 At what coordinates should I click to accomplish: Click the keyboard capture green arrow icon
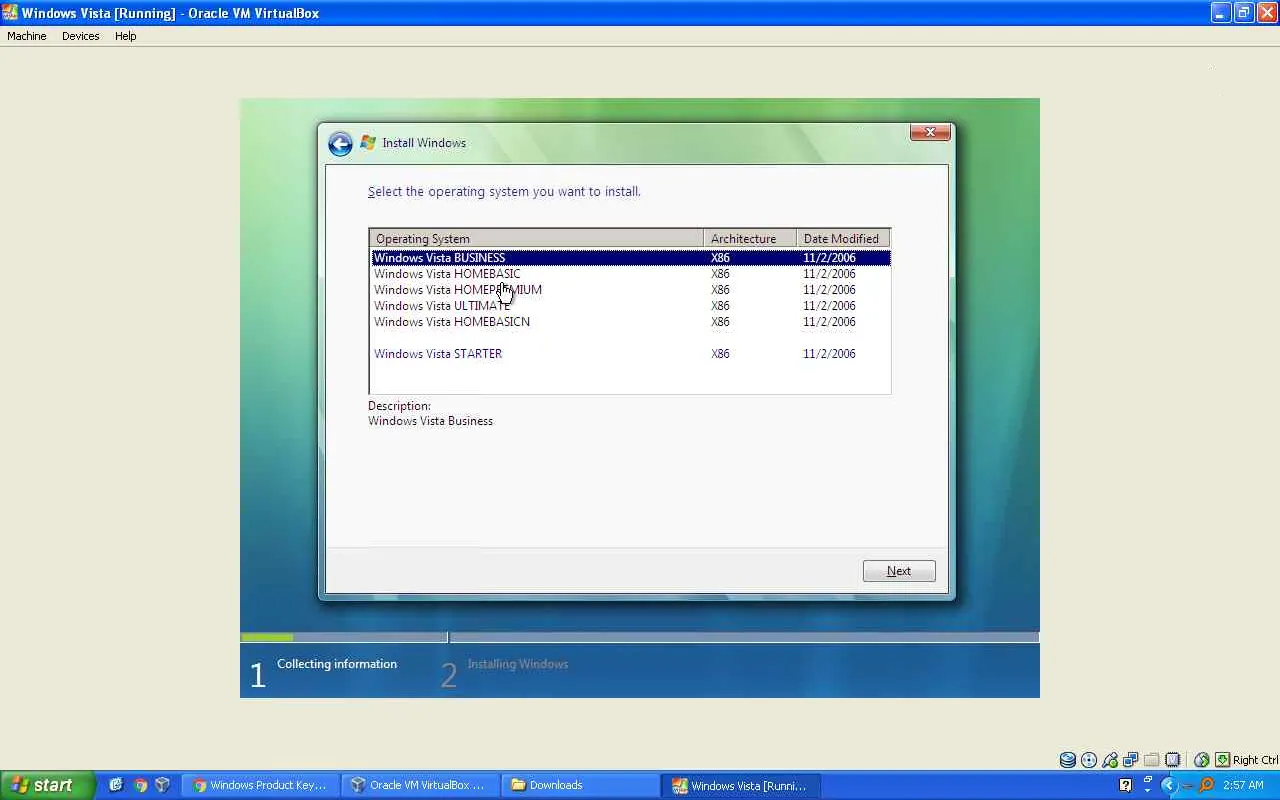pyautogui.click(x=1222, y=760)
